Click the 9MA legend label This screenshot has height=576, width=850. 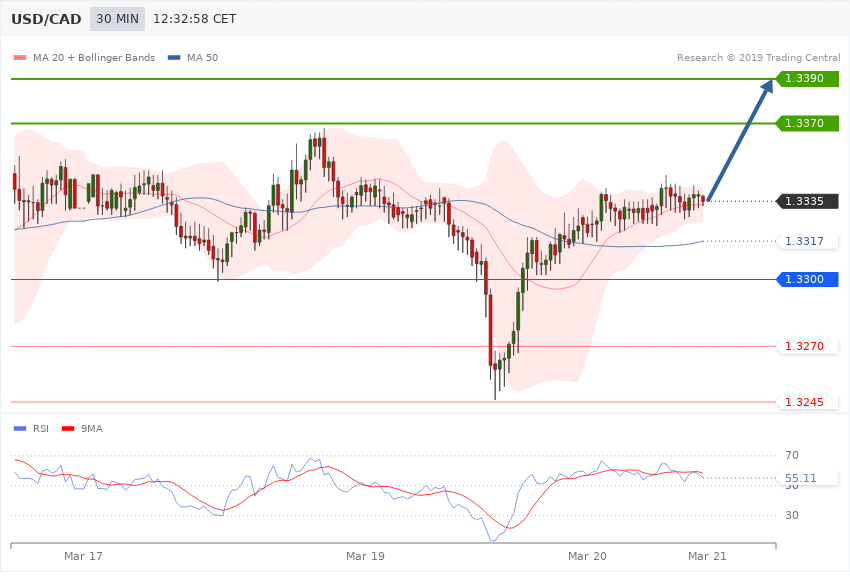click(92, 429)
